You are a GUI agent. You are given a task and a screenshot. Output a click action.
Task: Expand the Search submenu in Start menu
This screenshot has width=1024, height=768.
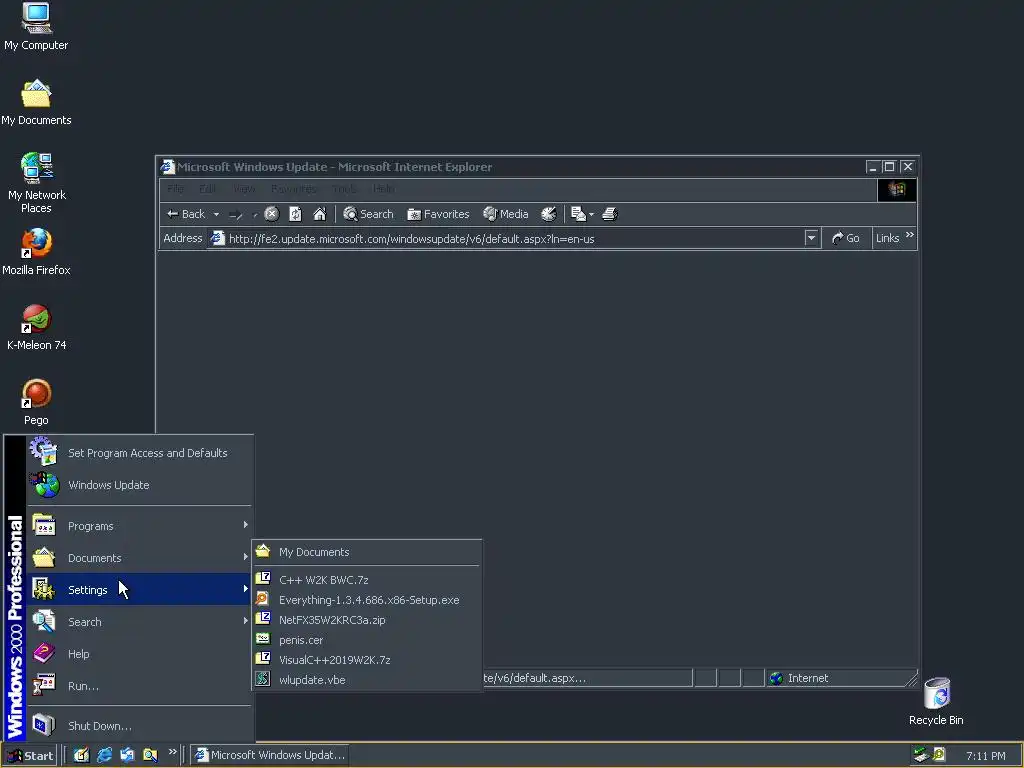click(140, 622)
